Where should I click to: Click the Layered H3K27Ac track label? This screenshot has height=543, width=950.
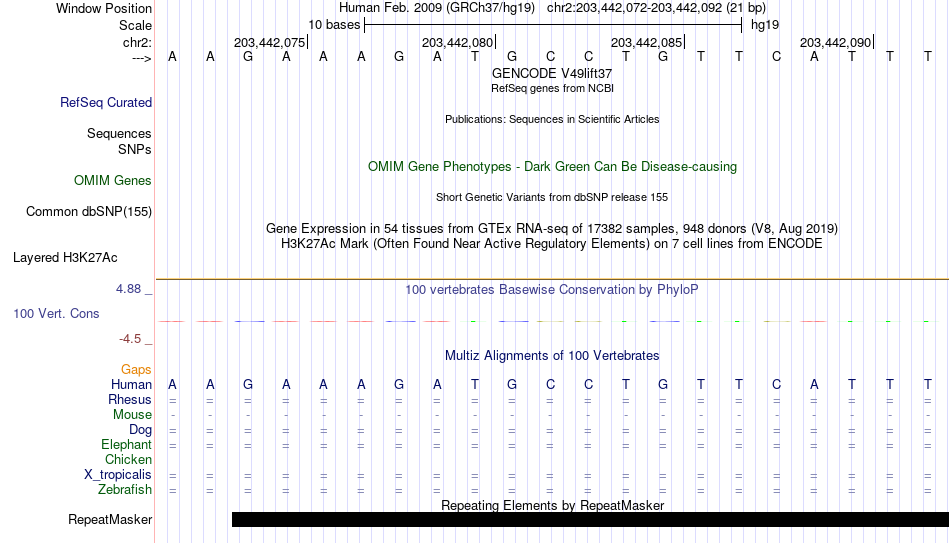pos(65,258)
